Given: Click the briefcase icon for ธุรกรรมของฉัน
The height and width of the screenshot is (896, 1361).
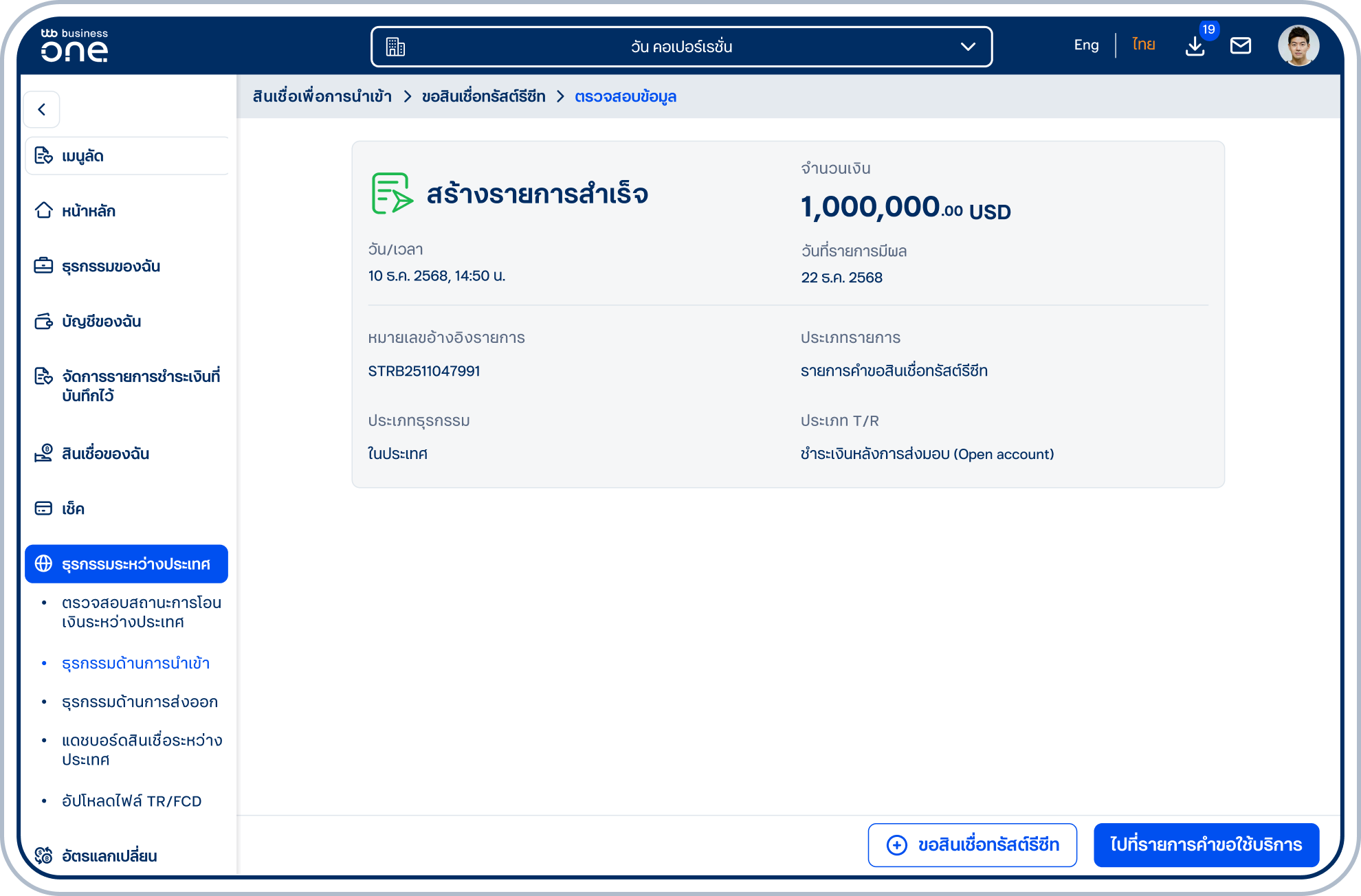Looking at the screenshot, I should [44, 265].
